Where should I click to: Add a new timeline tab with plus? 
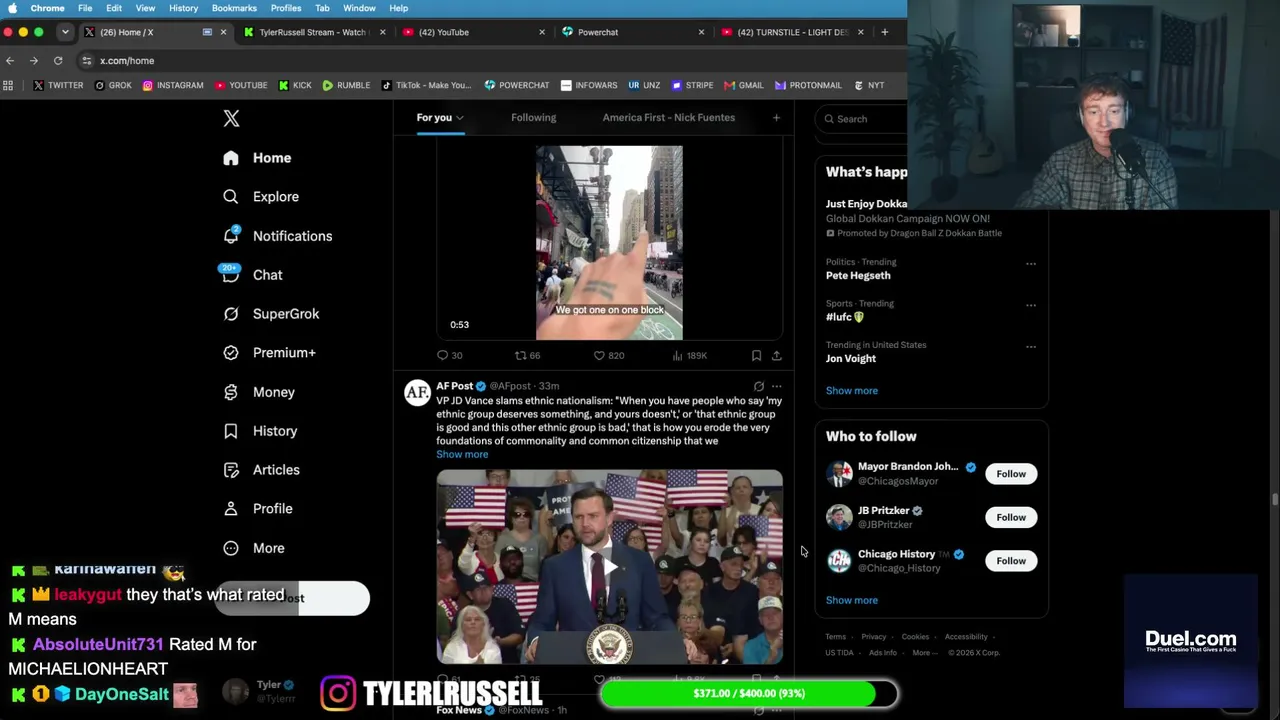tap(776, 118)
